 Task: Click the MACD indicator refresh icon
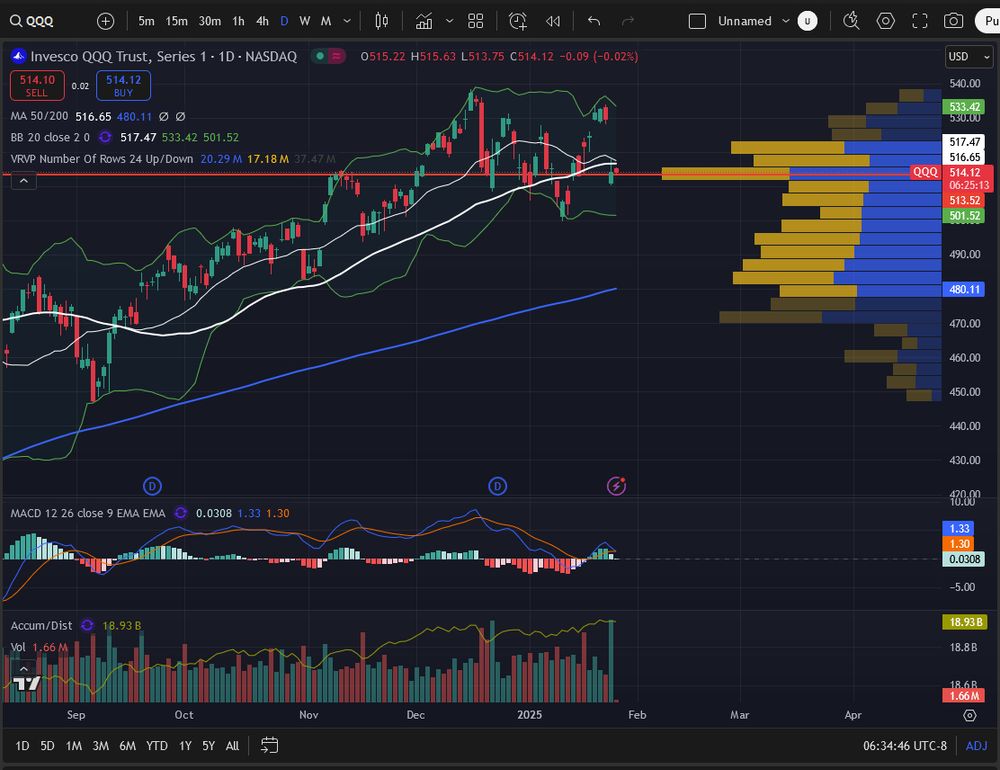point(181,513)
